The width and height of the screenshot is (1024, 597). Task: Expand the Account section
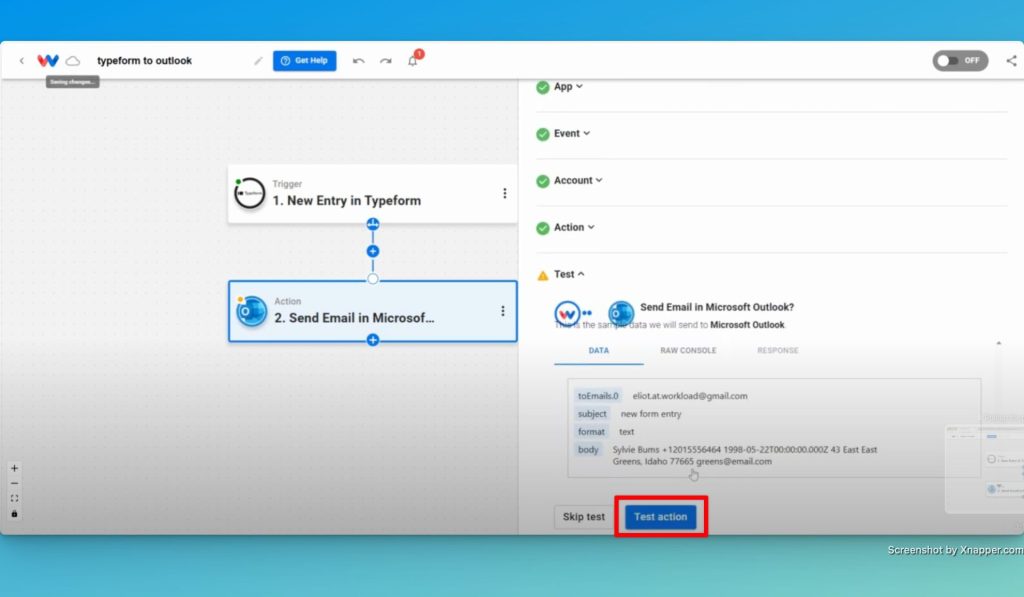click(578, 180)
